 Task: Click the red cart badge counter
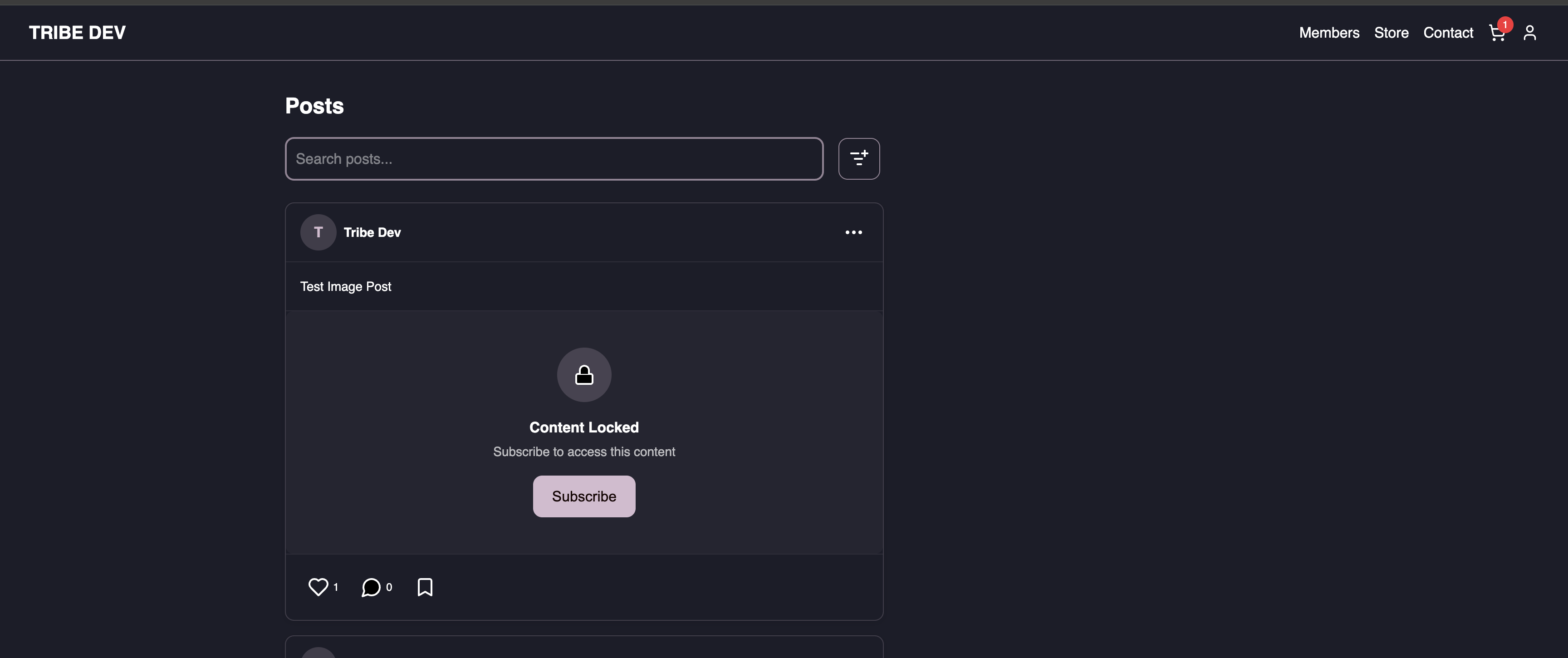coord(1504,25)
